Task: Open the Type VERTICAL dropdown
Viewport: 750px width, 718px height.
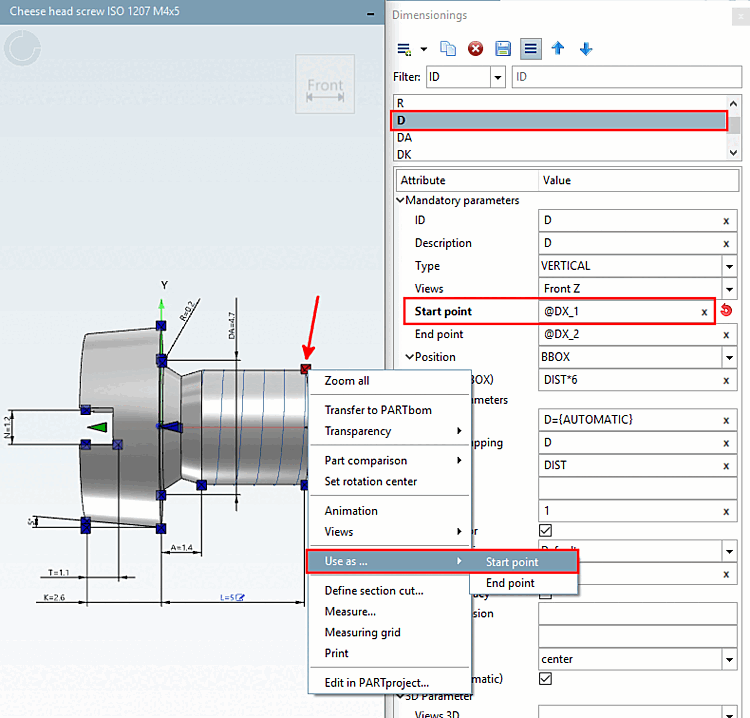Action: [x=730, y=266]
